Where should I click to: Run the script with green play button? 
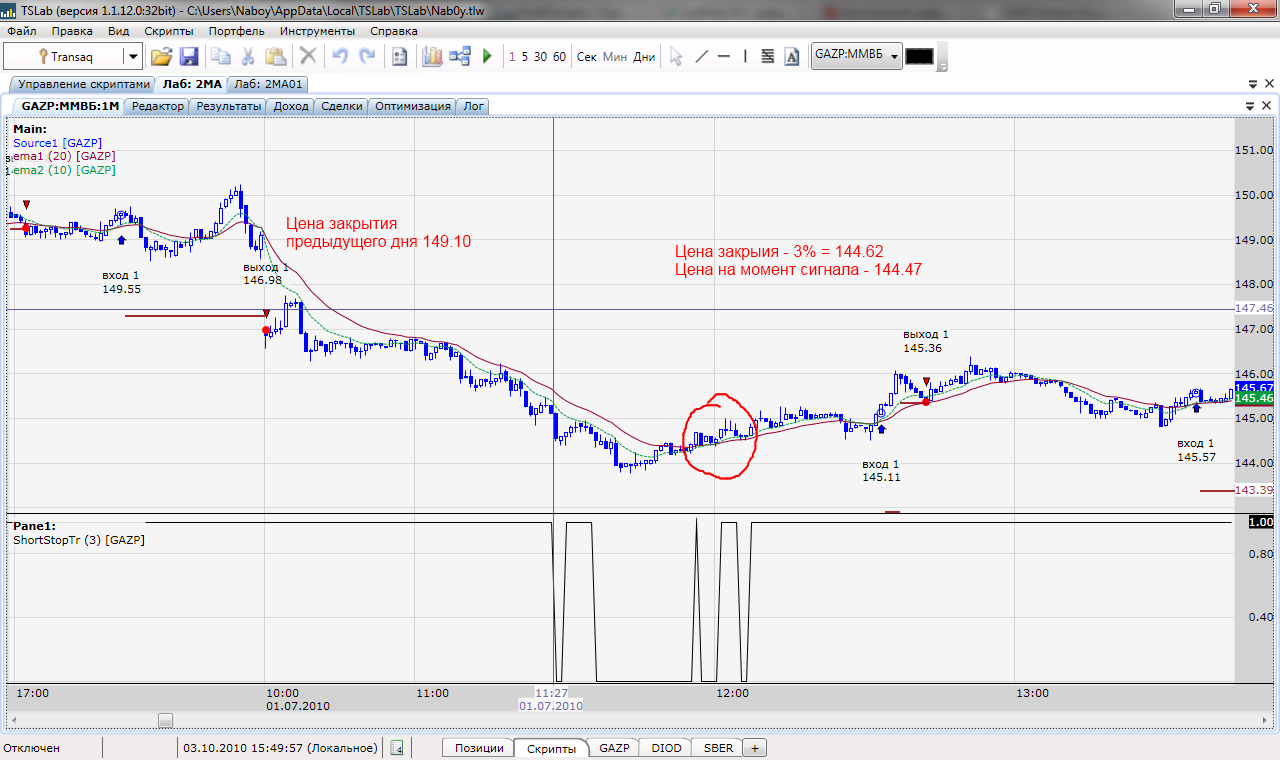pos(488,56)
